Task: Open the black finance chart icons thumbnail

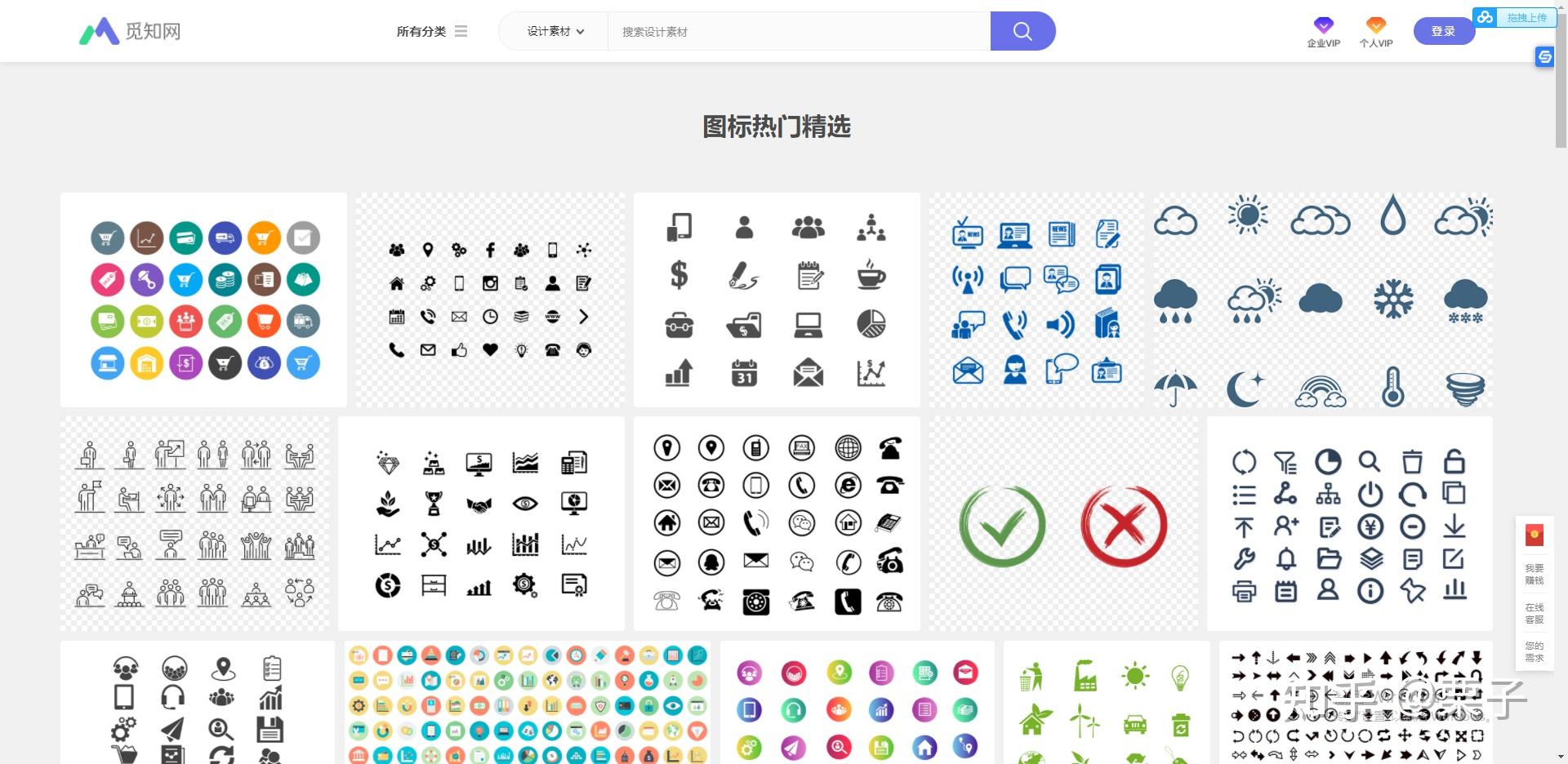Action: (x=481, y=523)
